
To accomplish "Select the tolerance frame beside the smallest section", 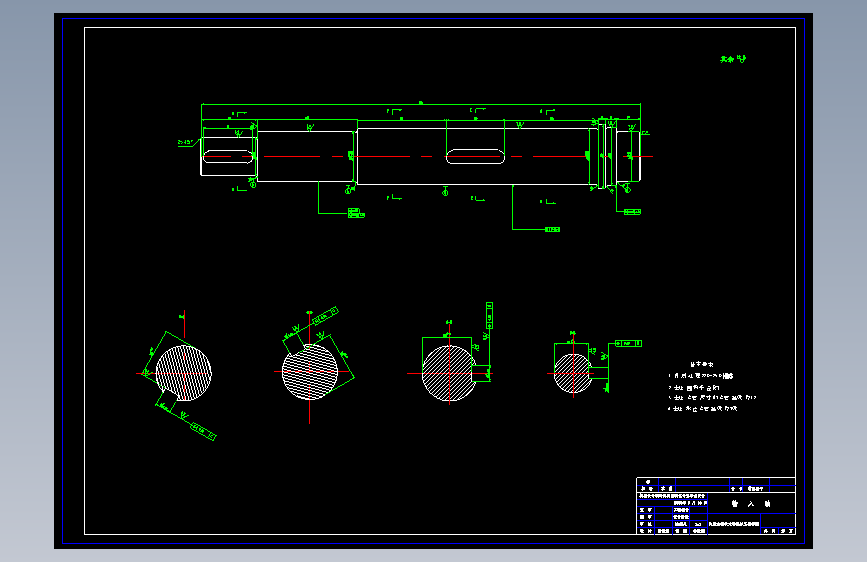I will pos(628,344).
